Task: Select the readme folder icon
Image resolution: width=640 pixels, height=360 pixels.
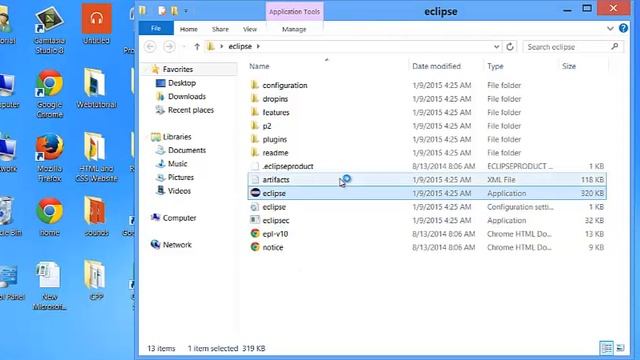Action: pos(255,152)
